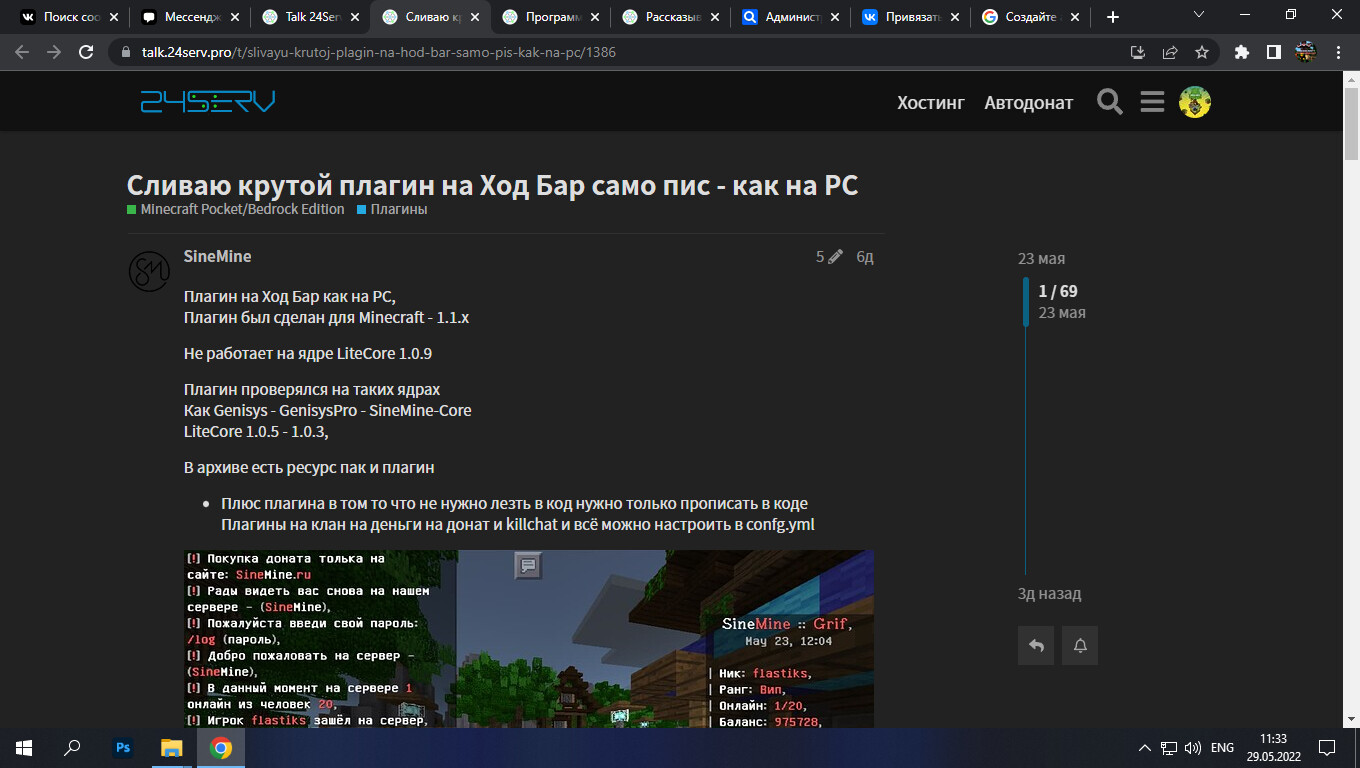1360x768 pixels.
Task: View post edit history pencil icon
Action: pyautogui.click(x=835, y=257)
